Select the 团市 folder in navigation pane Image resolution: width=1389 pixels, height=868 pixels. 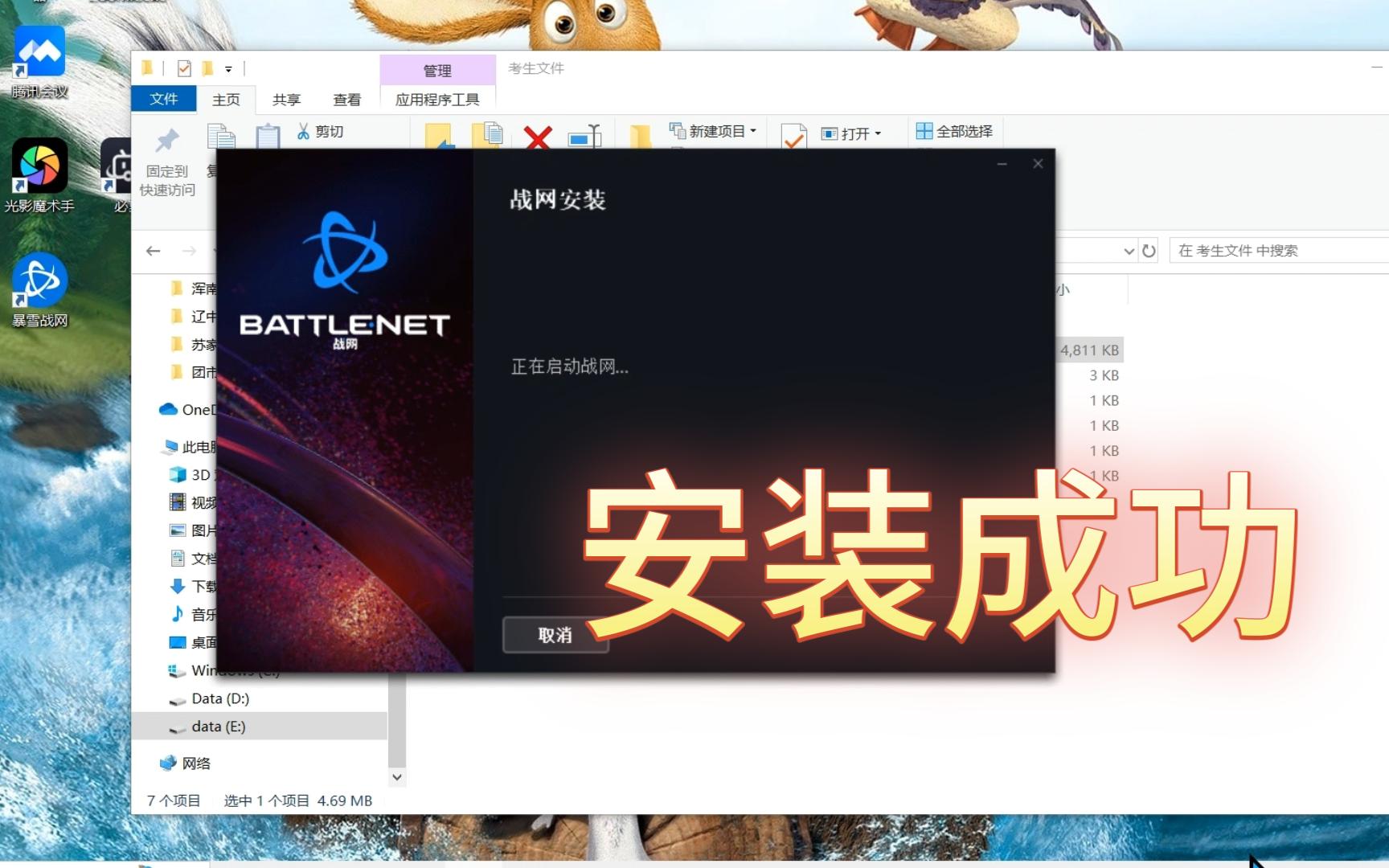[194, 372]
